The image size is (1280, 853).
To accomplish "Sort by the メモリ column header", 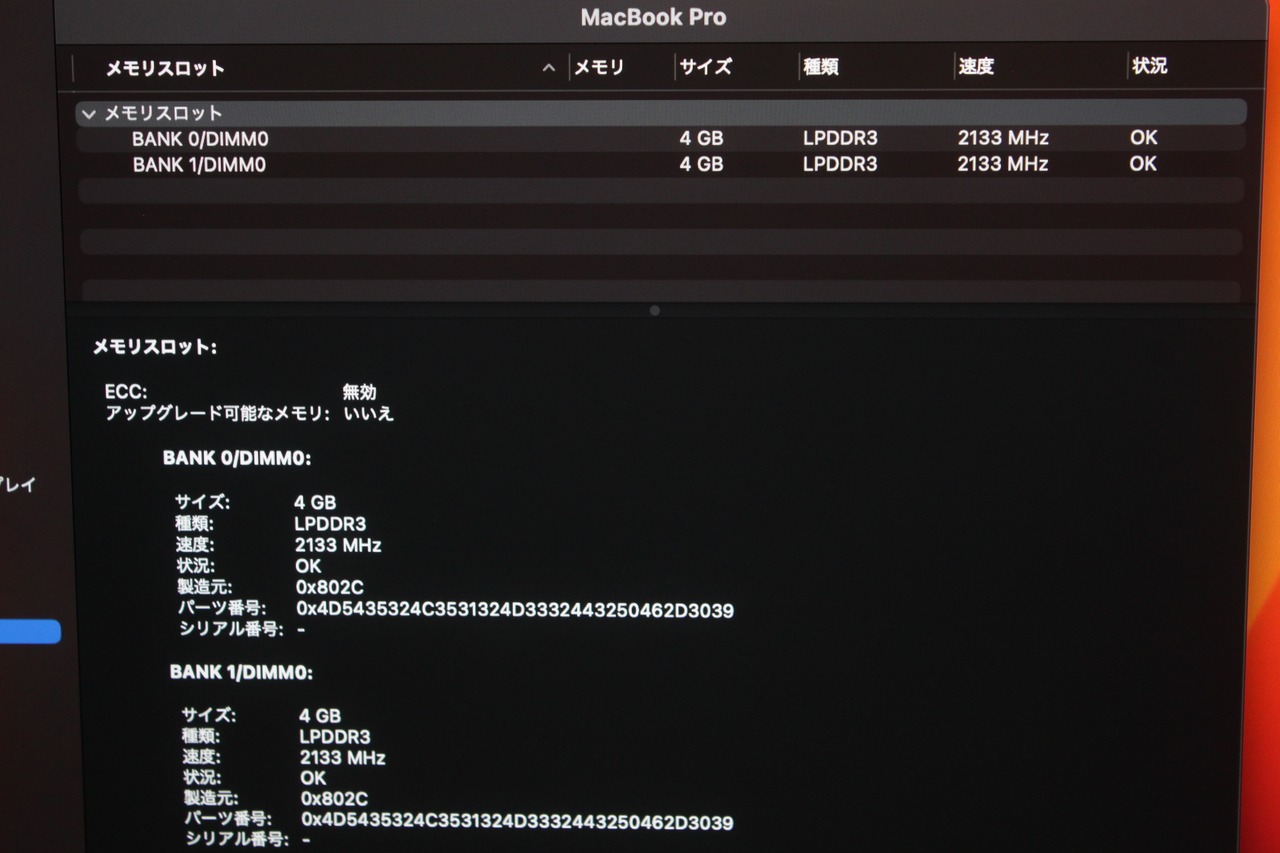I will (599, 67).
